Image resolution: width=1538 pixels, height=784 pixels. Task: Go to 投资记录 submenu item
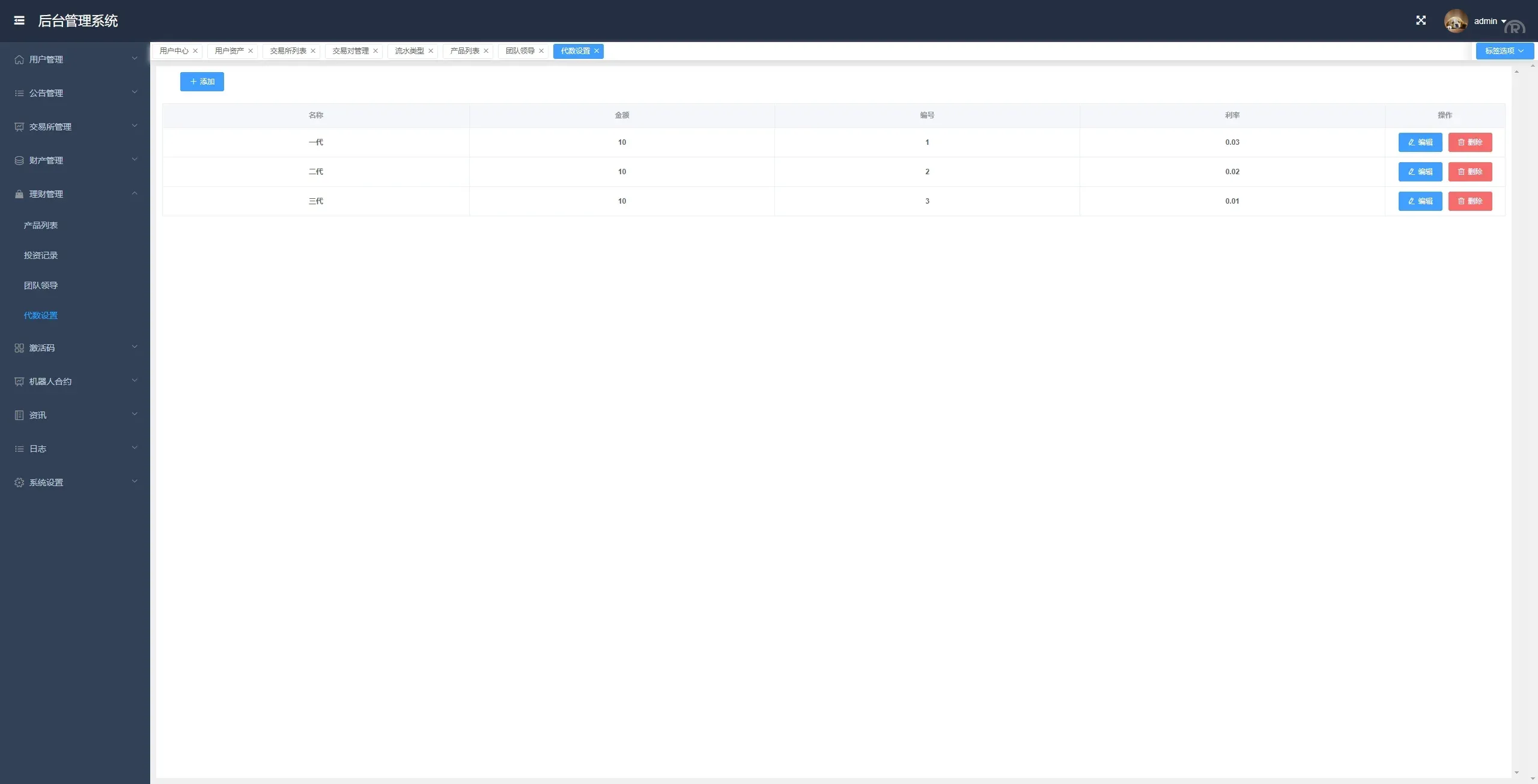tap(41, 255)
